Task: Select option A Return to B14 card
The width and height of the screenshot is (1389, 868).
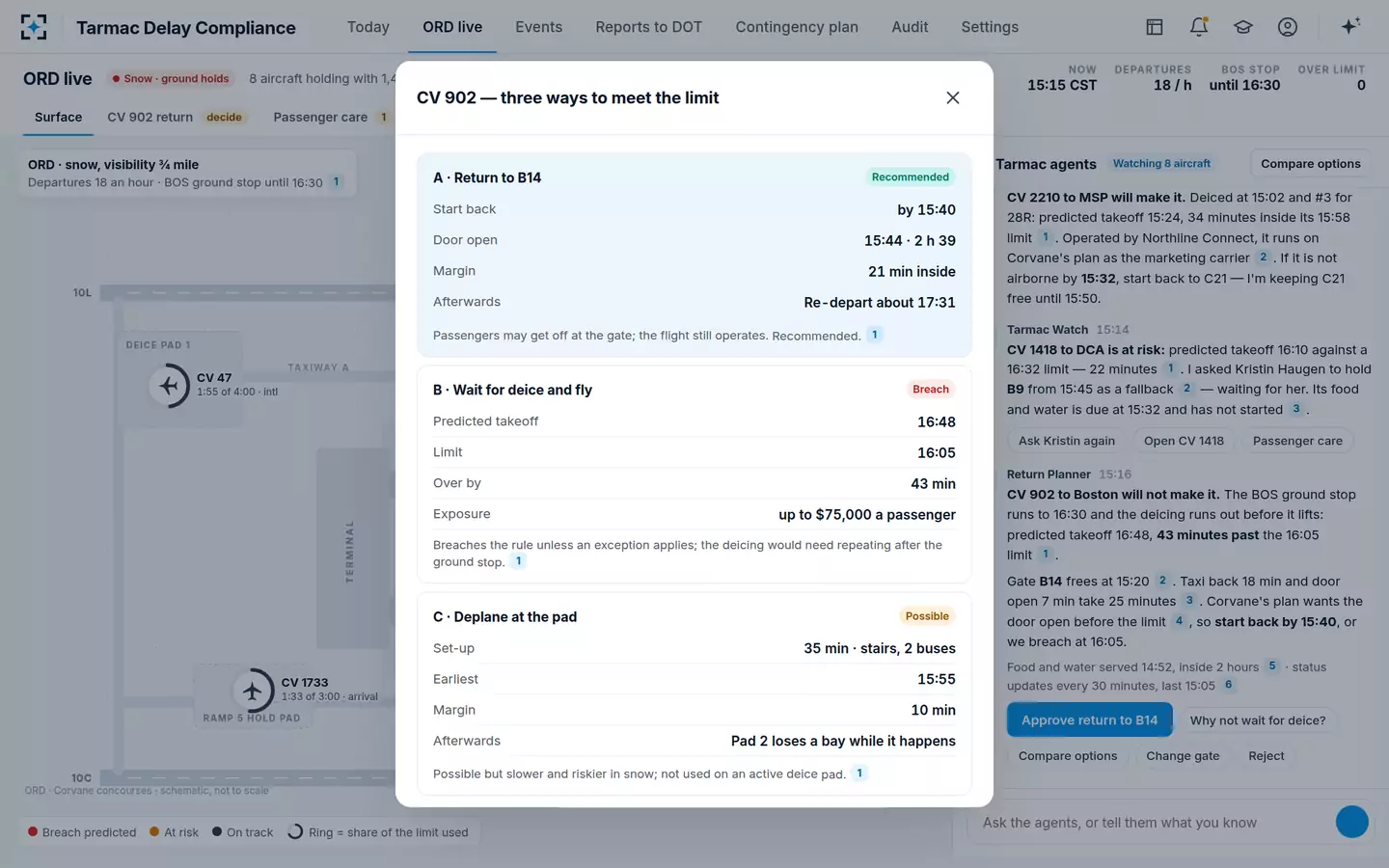Action: [x=694, y=255]
